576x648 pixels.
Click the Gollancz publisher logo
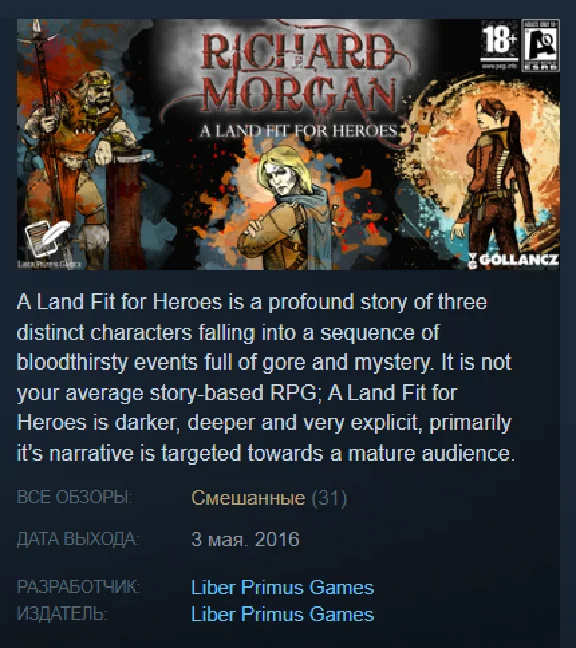[x=514, y=260]
